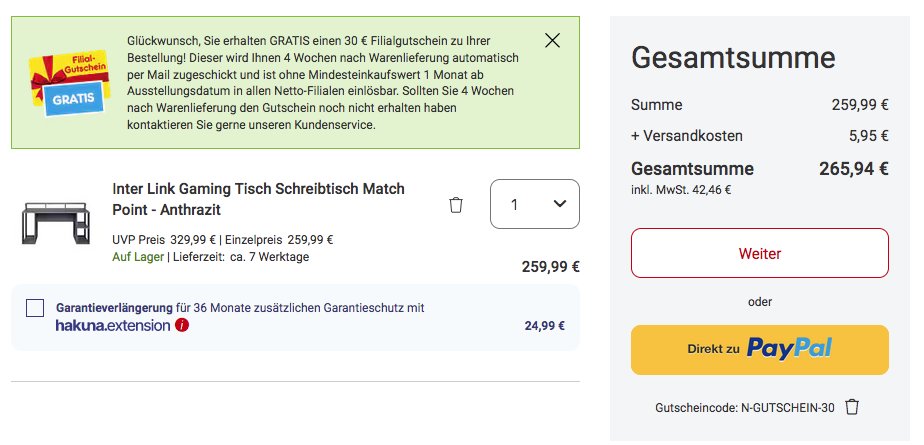Click the Gutscheincode N-GUTSCHEIN-30 text
This screenshot has width=924, height=445.
[745, 408]
